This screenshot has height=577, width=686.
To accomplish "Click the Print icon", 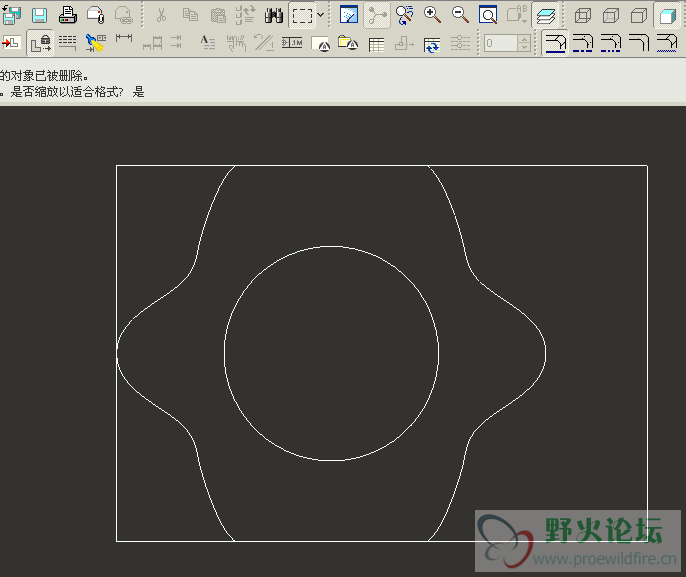I will (x=68, y=15).
